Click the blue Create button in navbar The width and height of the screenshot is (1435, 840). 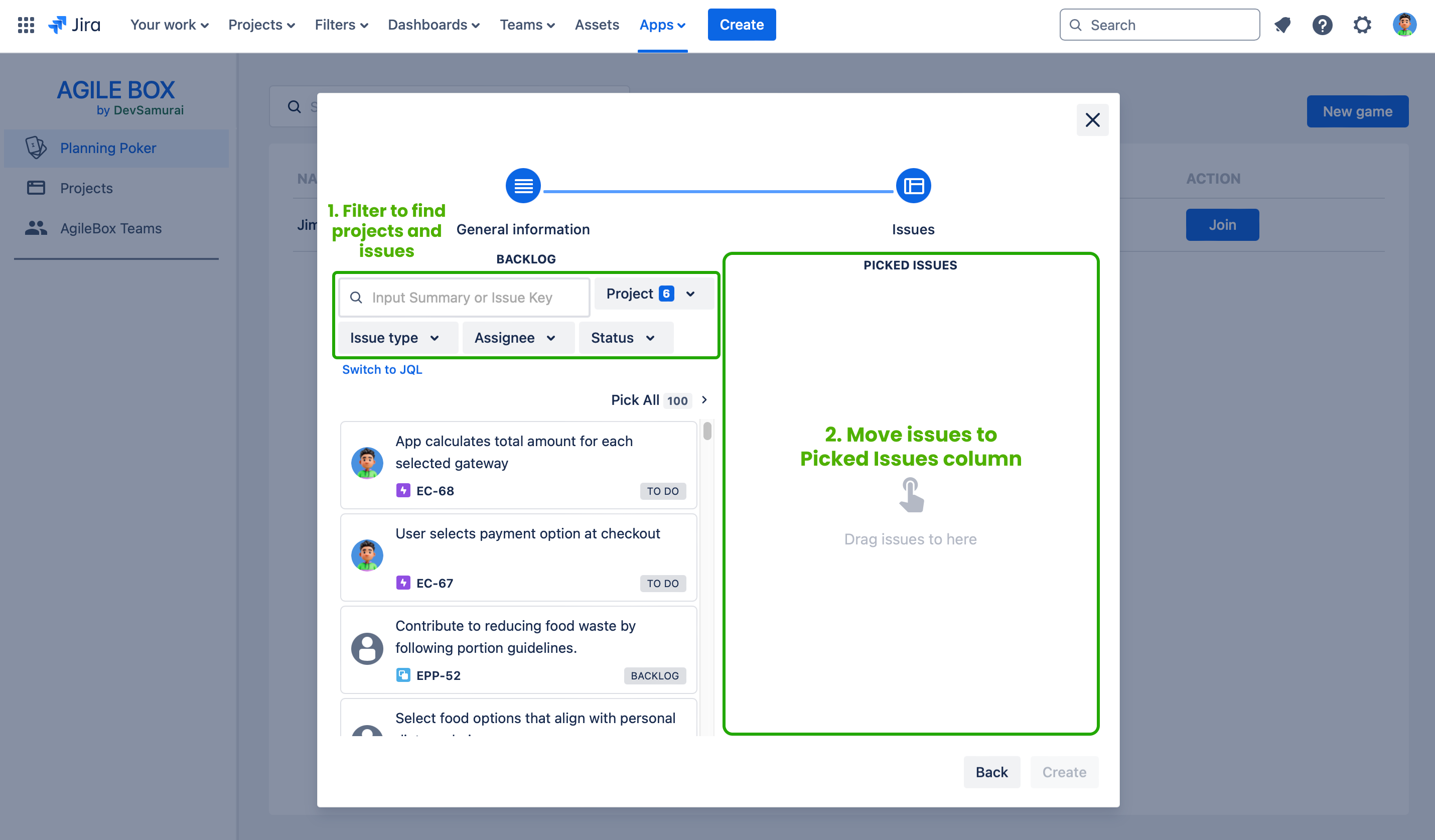pyautogui.click(x=742, y=25)
